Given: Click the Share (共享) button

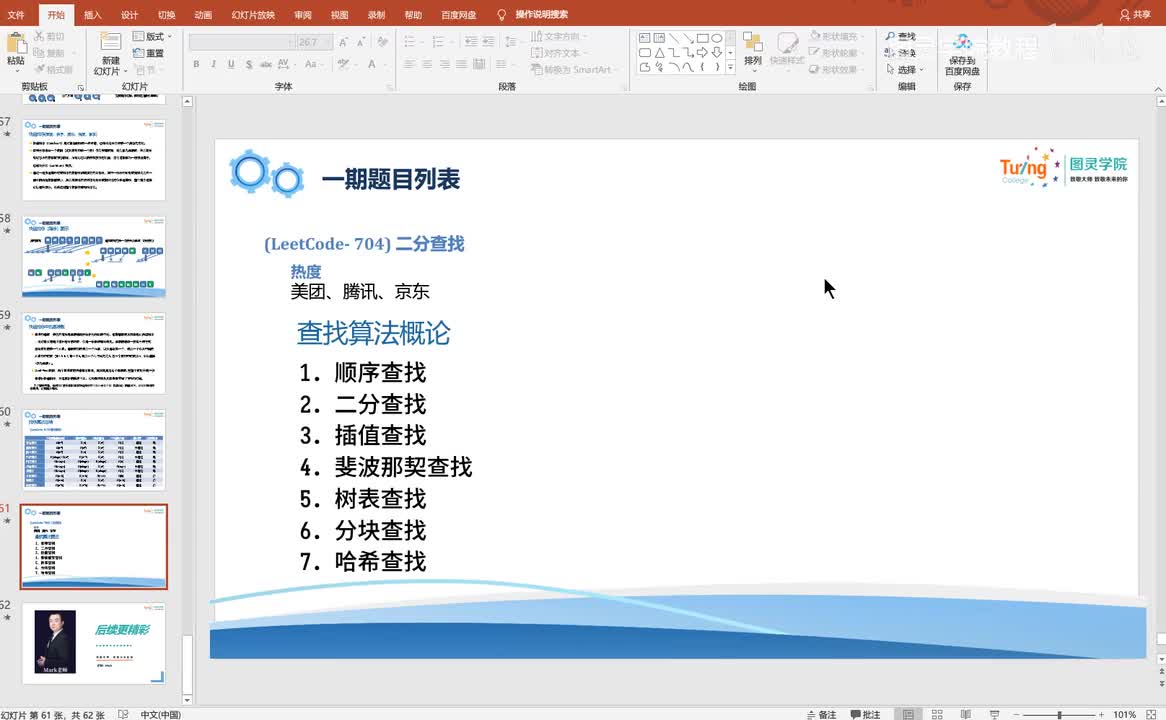Looking at the screenshot, I should coord(1134,15).
